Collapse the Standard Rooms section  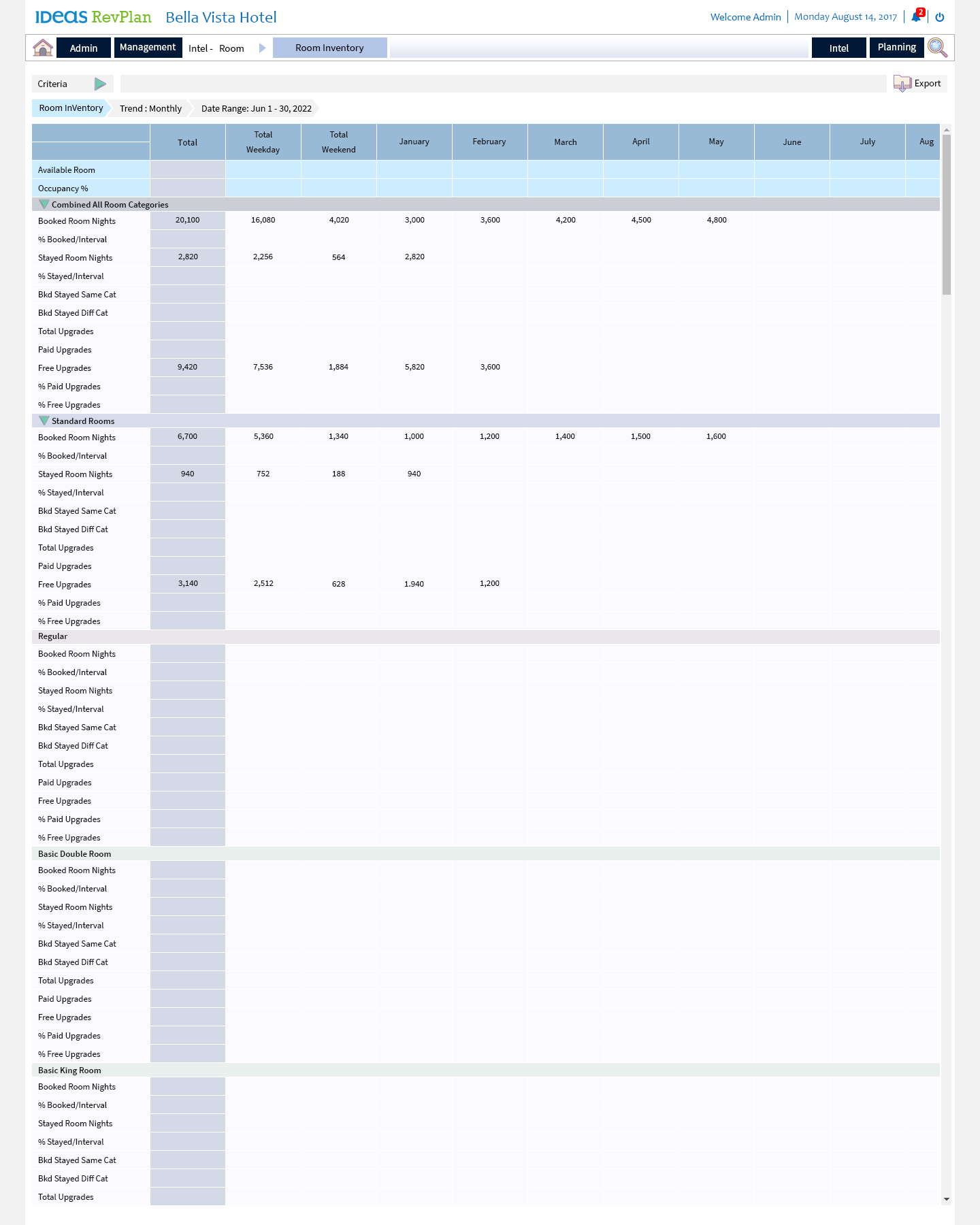pyautogui.click(x=44, y=421)
